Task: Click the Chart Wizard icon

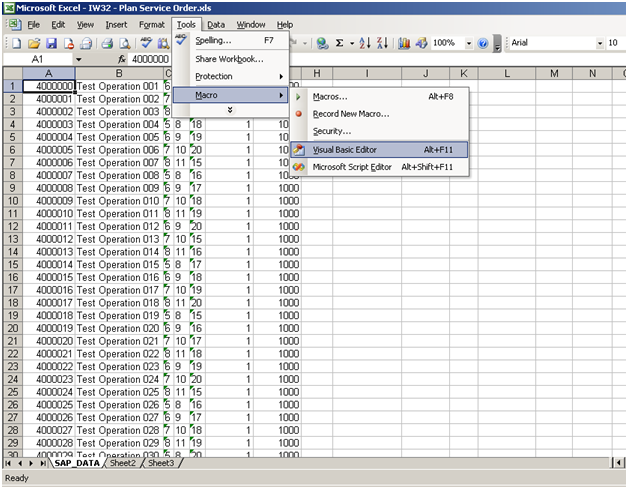Action: (x=404, y=43)
